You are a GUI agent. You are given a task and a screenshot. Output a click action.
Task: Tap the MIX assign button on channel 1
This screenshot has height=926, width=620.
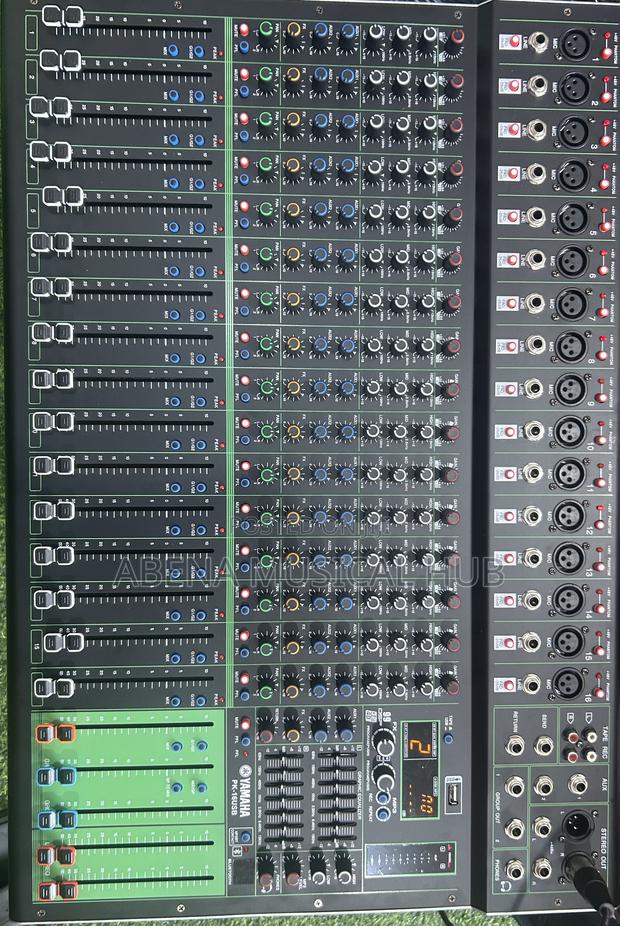point(173,51)
